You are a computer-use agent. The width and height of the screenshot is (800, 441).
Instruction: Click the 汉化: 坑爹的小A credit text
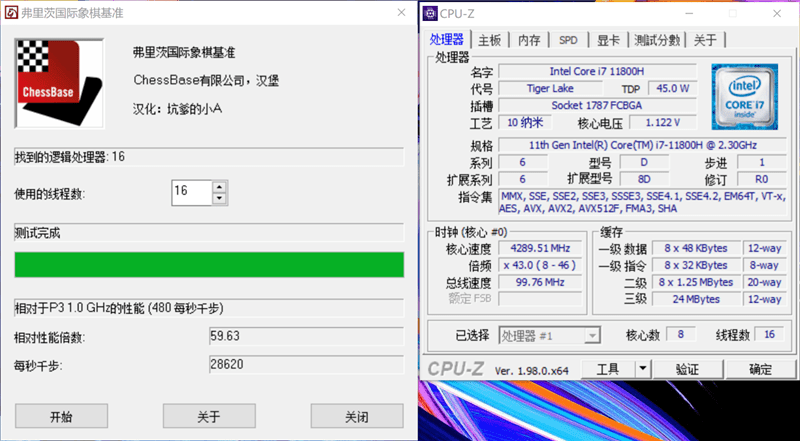coord(177,109)
